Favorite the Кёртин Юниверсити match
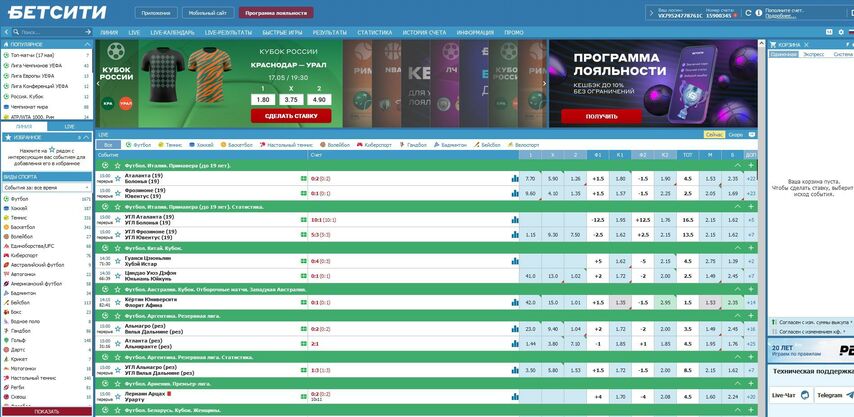 pos(118,303)
